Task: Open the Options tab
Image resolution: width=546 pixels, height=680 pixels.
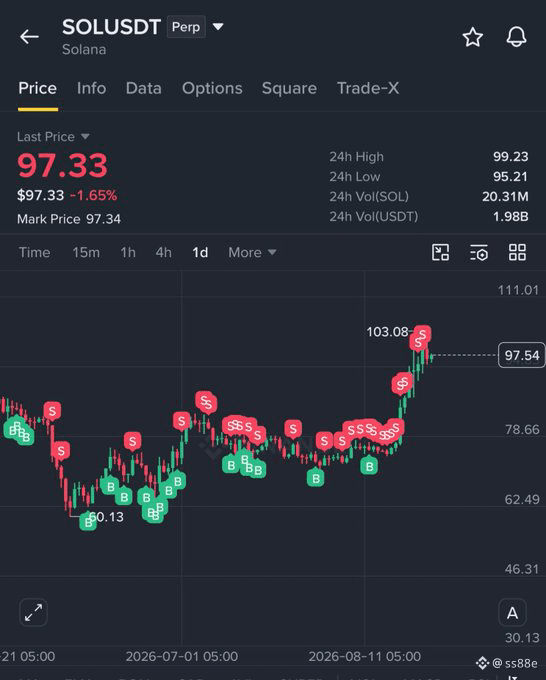Action: click(x=212, y=88)
